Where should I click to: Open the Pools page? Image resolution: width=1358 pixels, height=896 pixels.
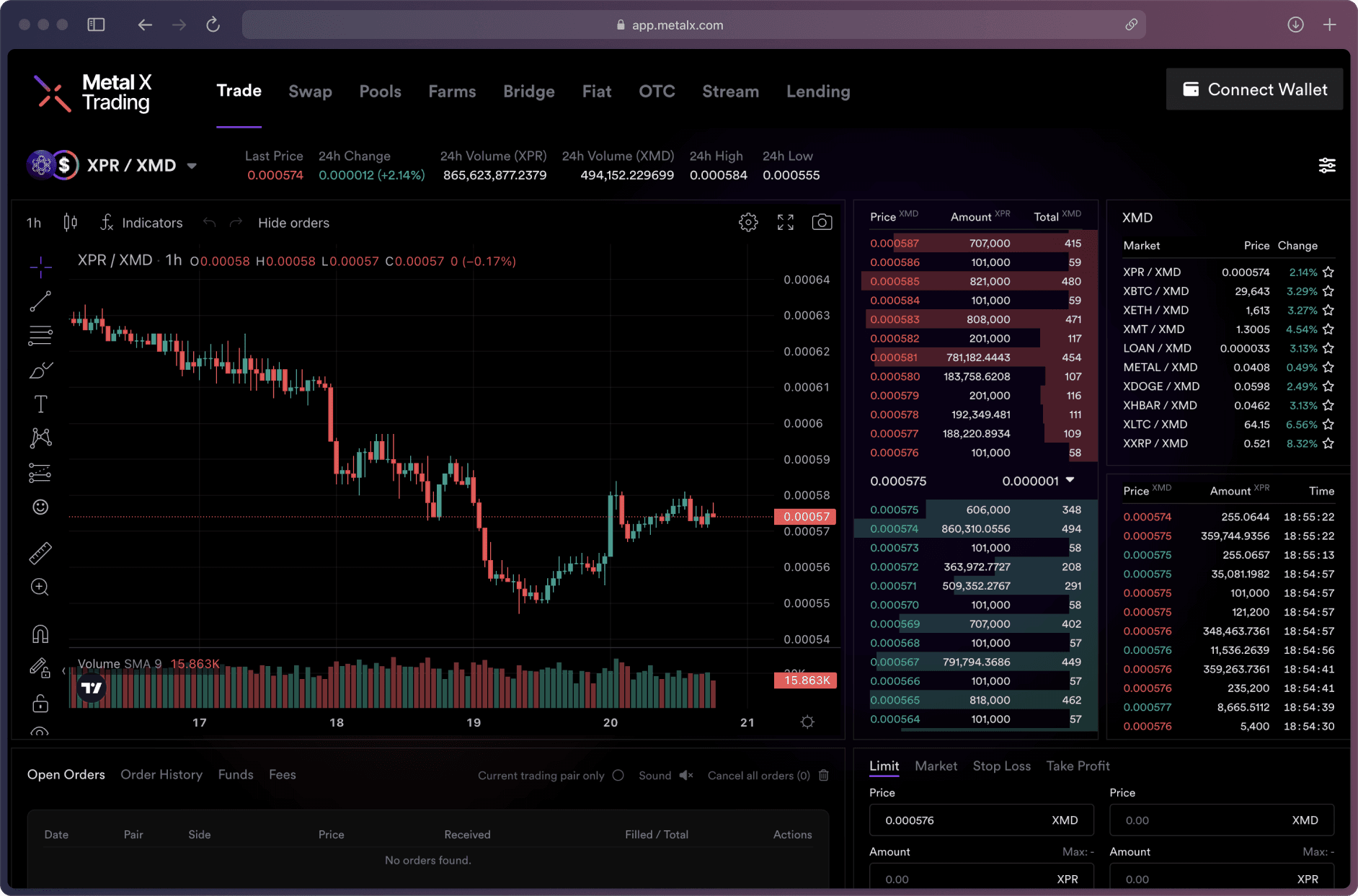coord(380,92)
